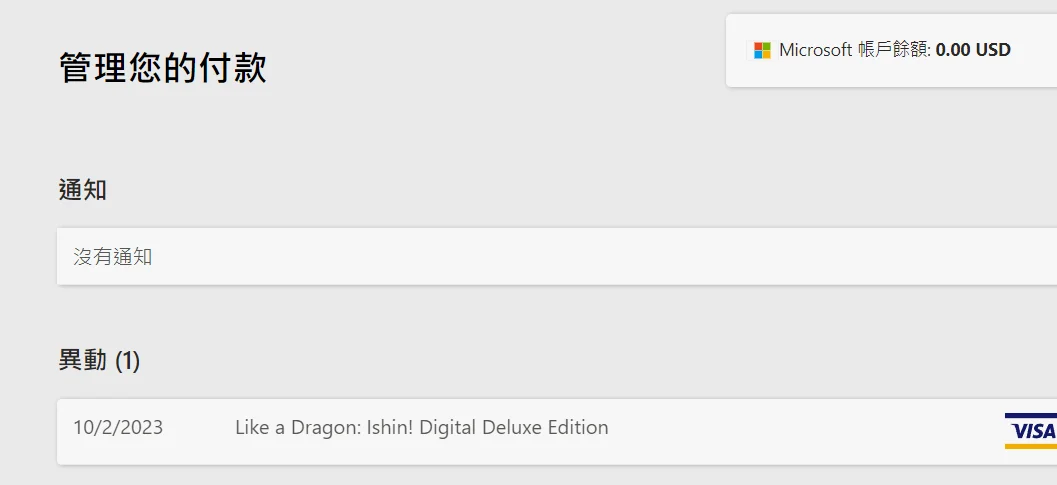This screenshot has height=485, width=1057.
Task: Click the 0.00 USD balance amount
Action: pyautogui.click(x=973, y=50)
